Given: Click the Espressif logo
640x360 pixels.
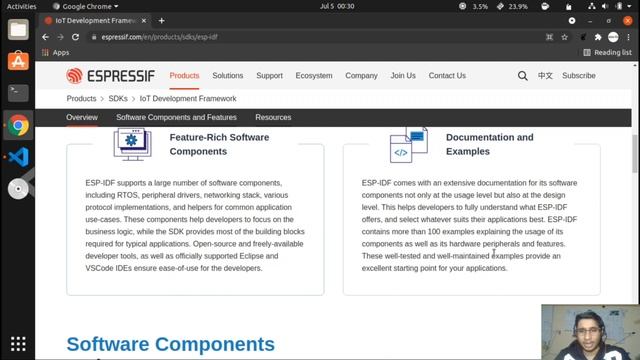Looking at the screenshot, I should pos(111,76).
